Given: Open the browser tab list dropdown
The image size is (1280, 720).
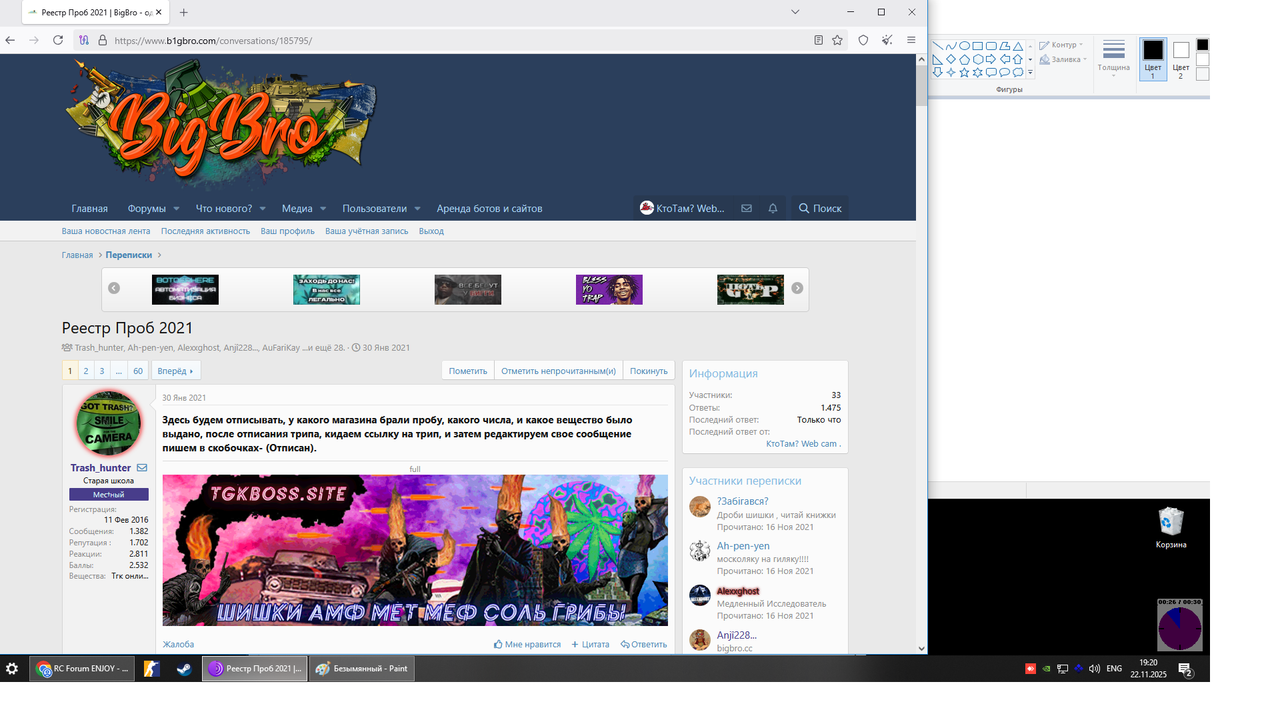Looking at the screenshot, I should tap(795, 12).
